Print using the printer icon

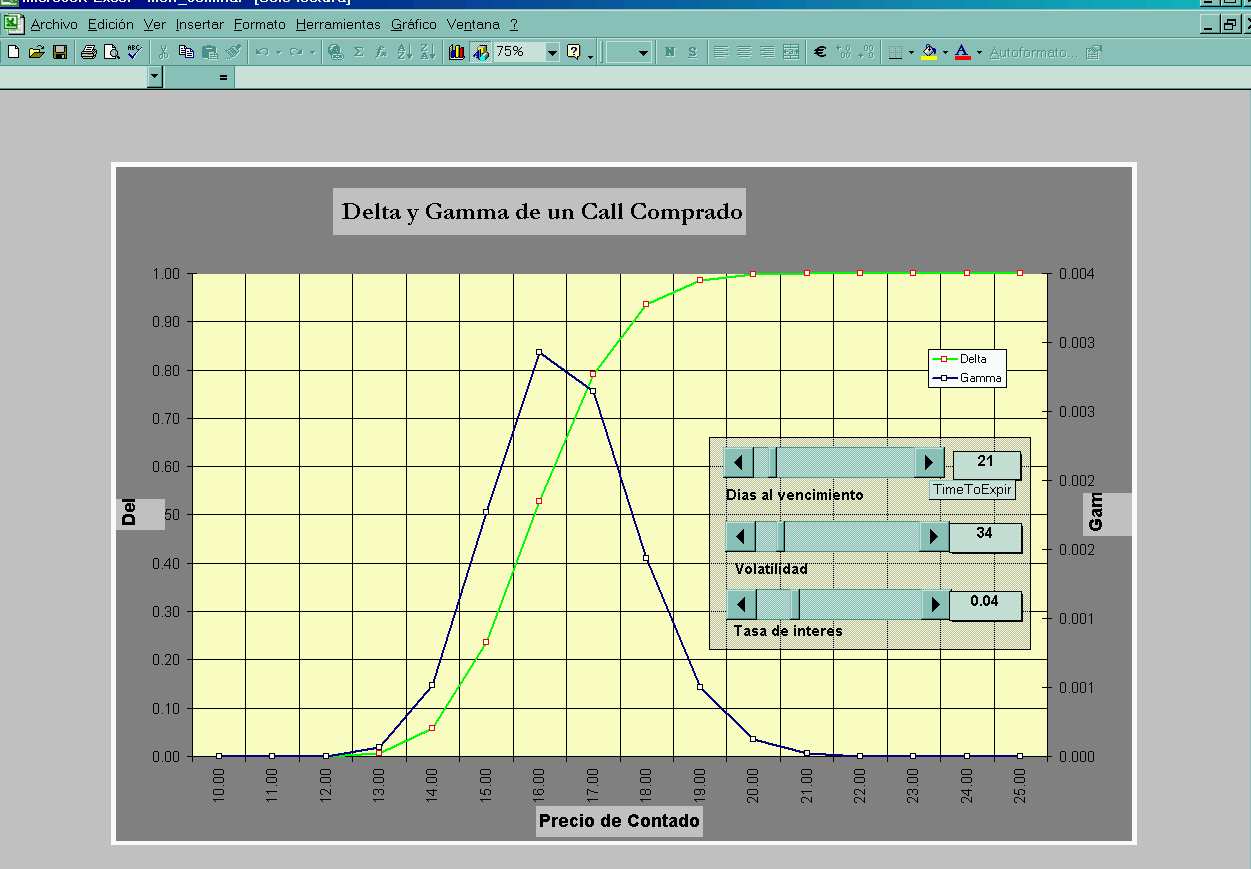tap(88, 52)
